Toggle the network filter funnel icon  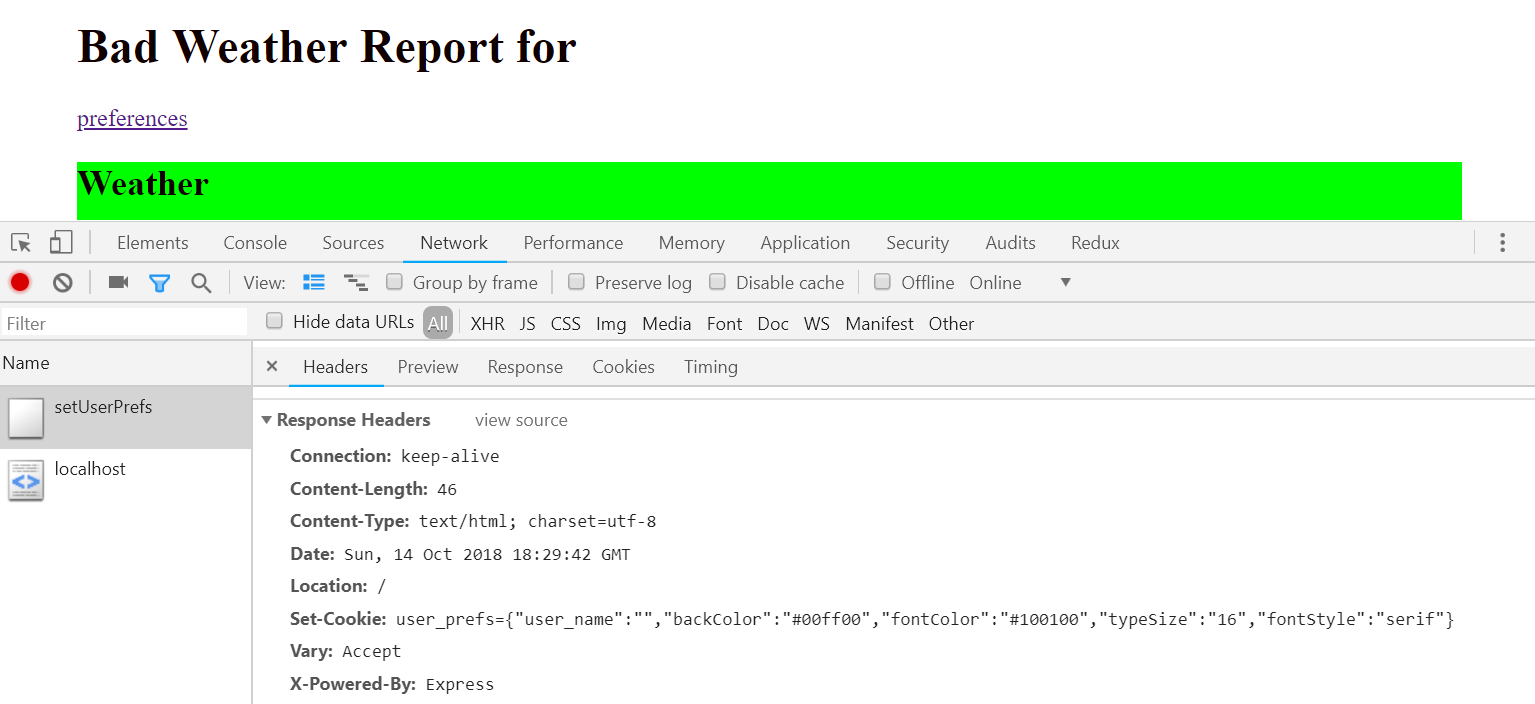(x=159, y=283)
